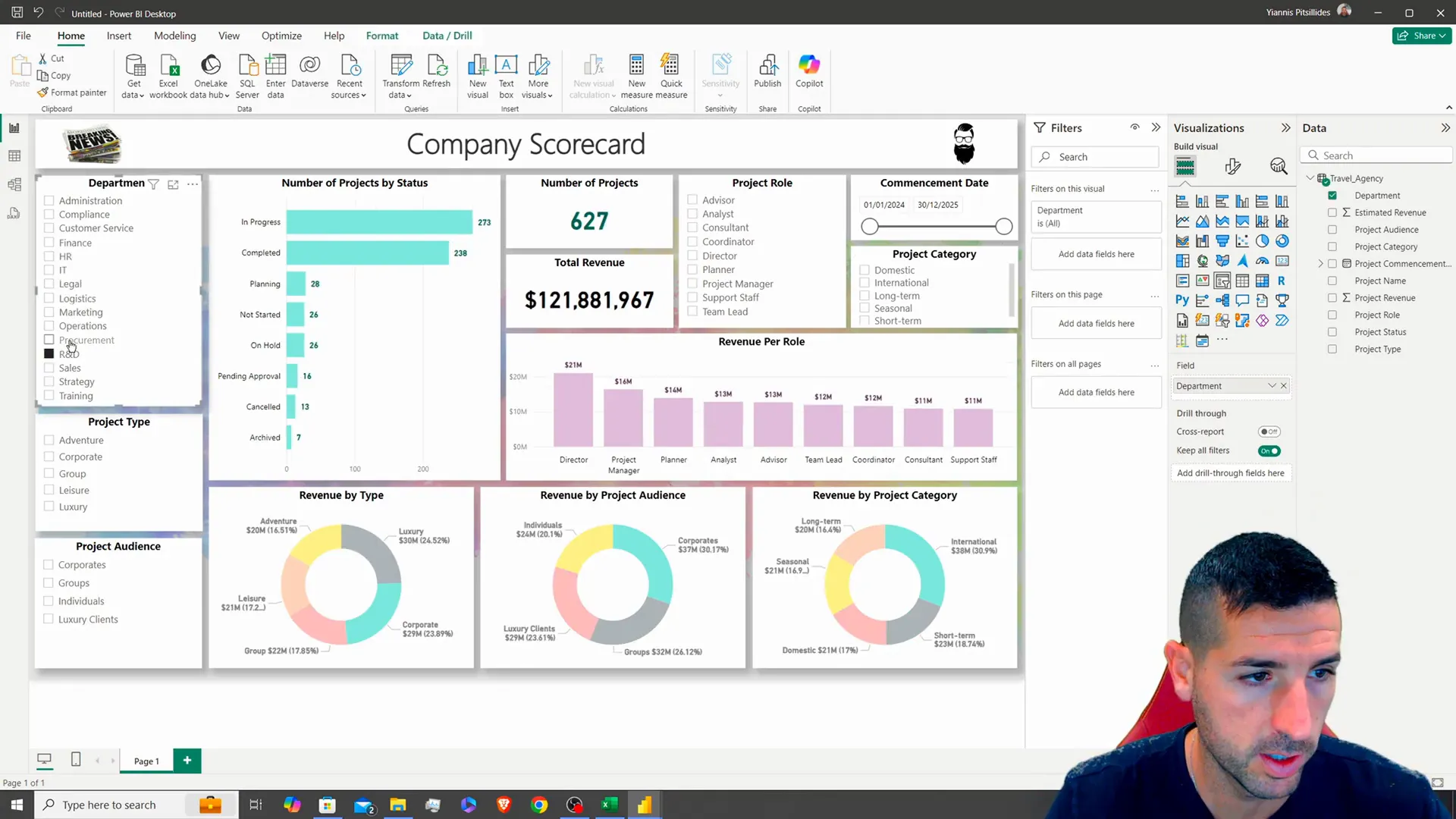Toggle the R&D department checkbox
Screen dimensions: 1456x819
49,353
